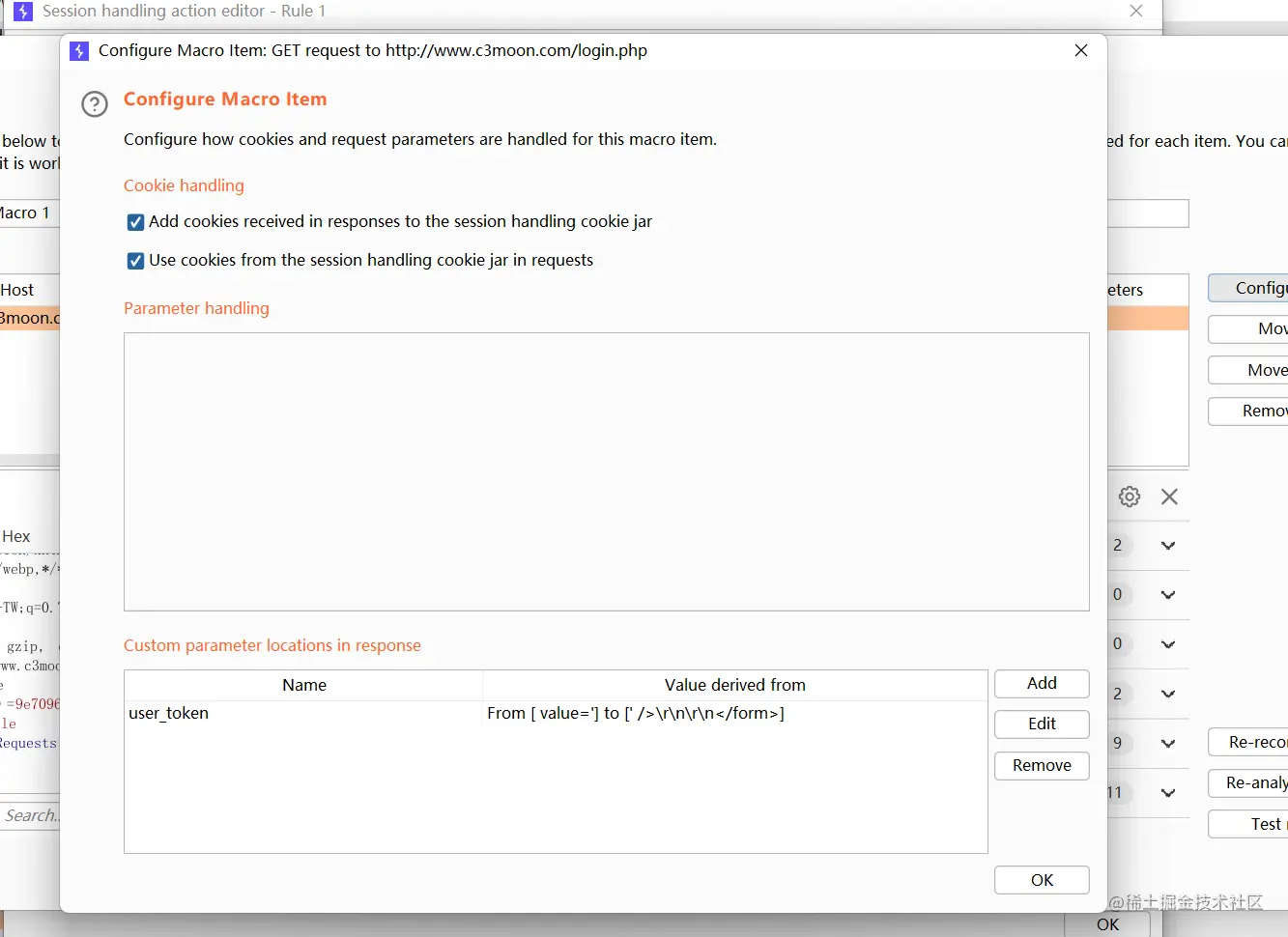Select the user_token parameter name cell
Image resolution: width=1288 pixels, height=937 pixels.
[x=303, y=713]
